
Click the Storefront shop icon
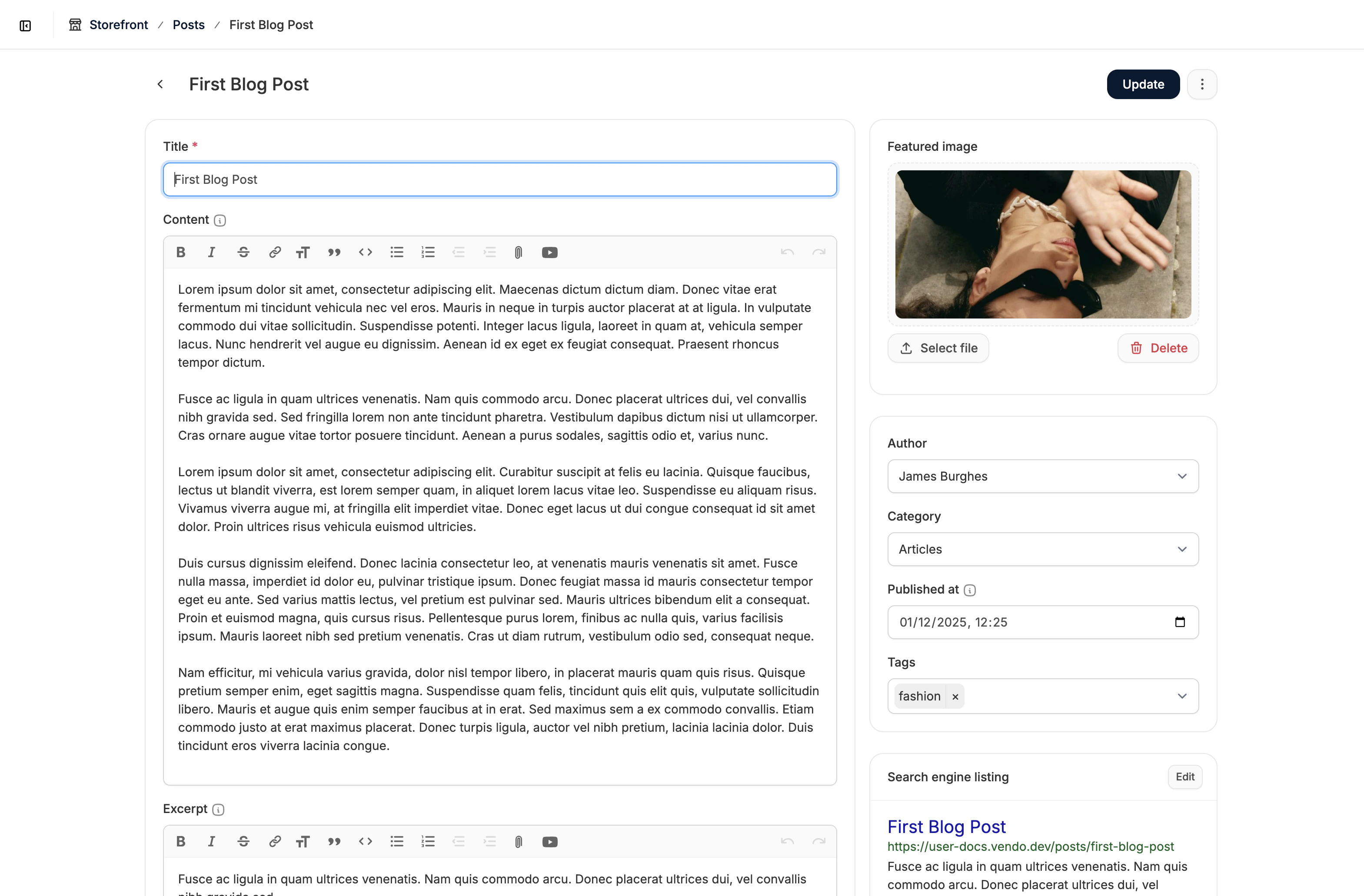[75, 25]
